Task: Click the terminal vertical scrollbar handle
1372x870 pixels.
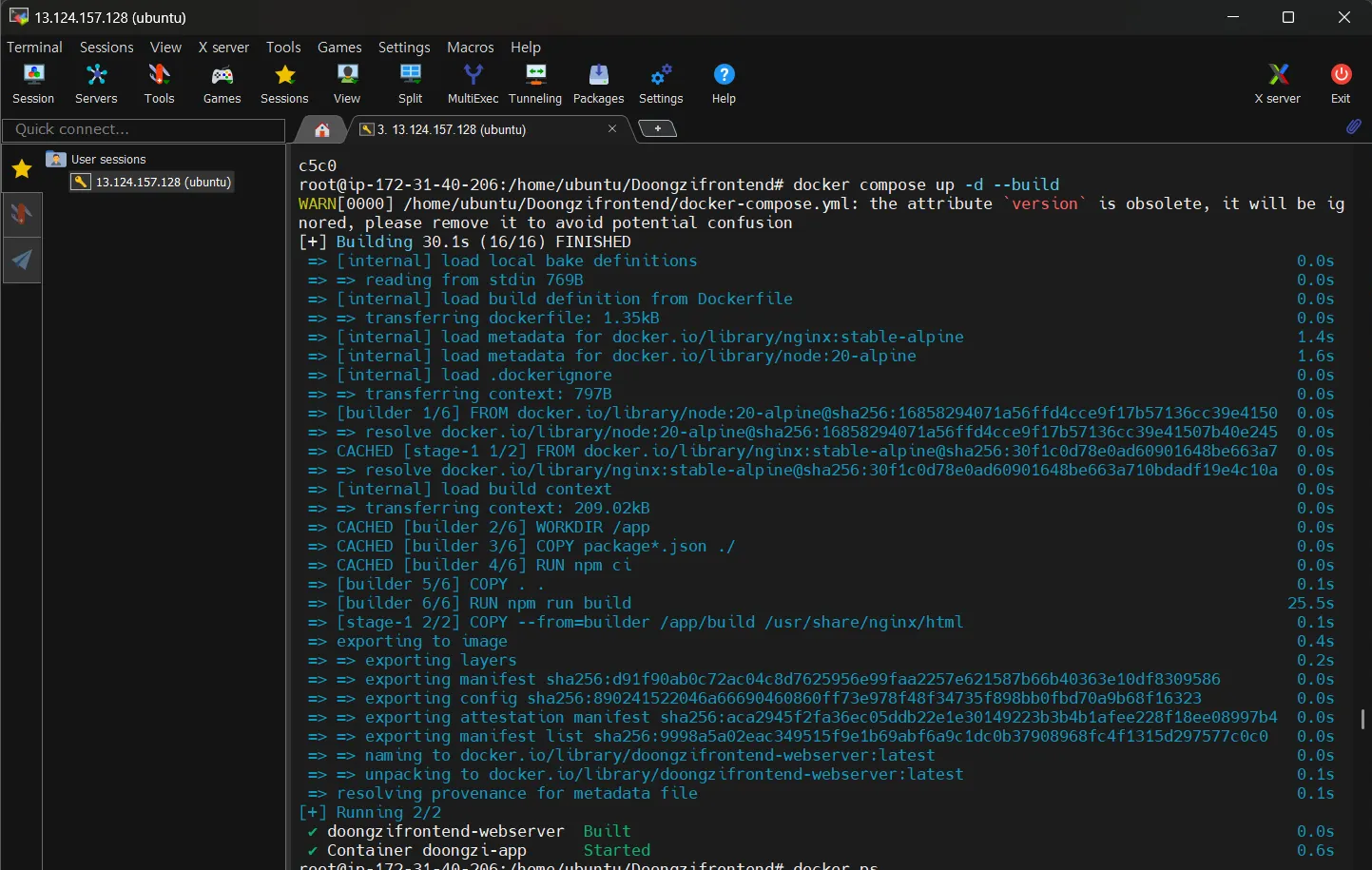Action: click(1362, 719)
